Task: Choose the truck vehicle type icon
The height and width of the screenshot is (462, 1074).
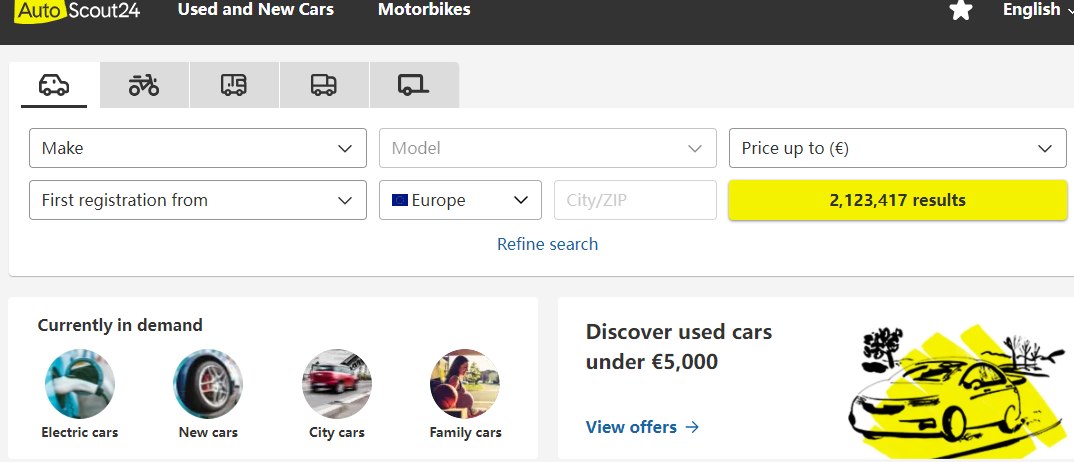Action: click(324, 85)
